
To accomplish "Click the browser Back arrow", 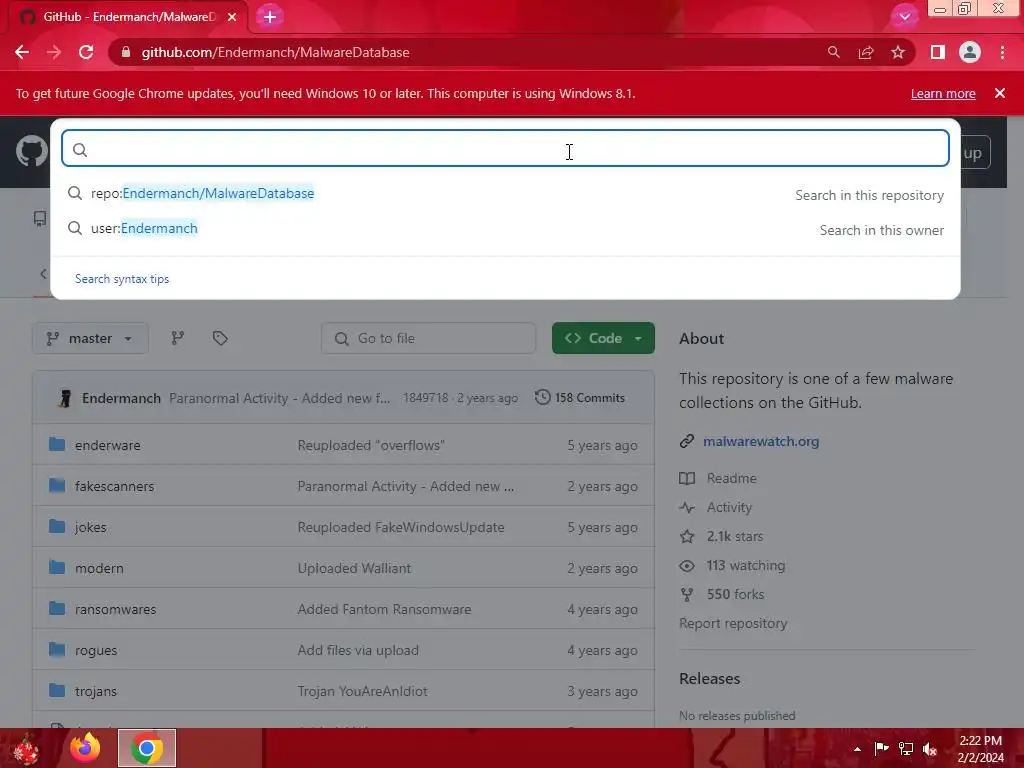I will pos(22,52).
